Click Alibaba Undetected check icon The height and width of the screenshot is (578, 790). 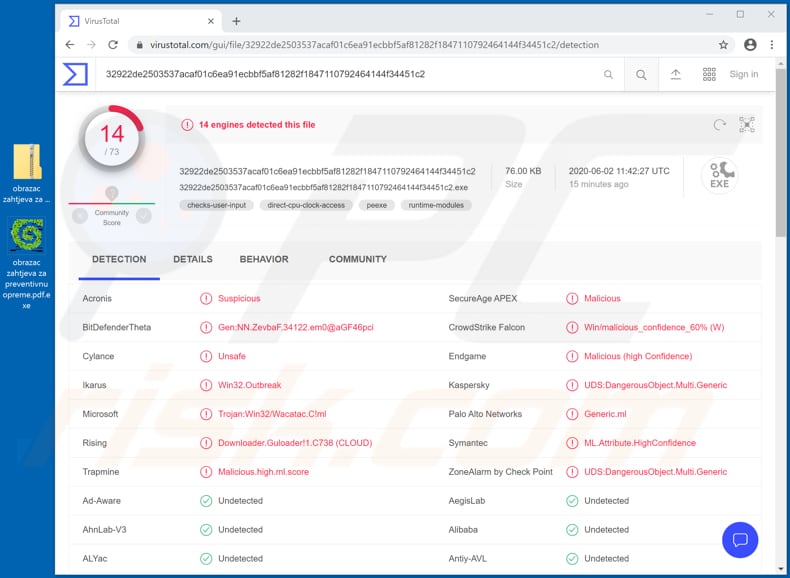pos(572,530)
